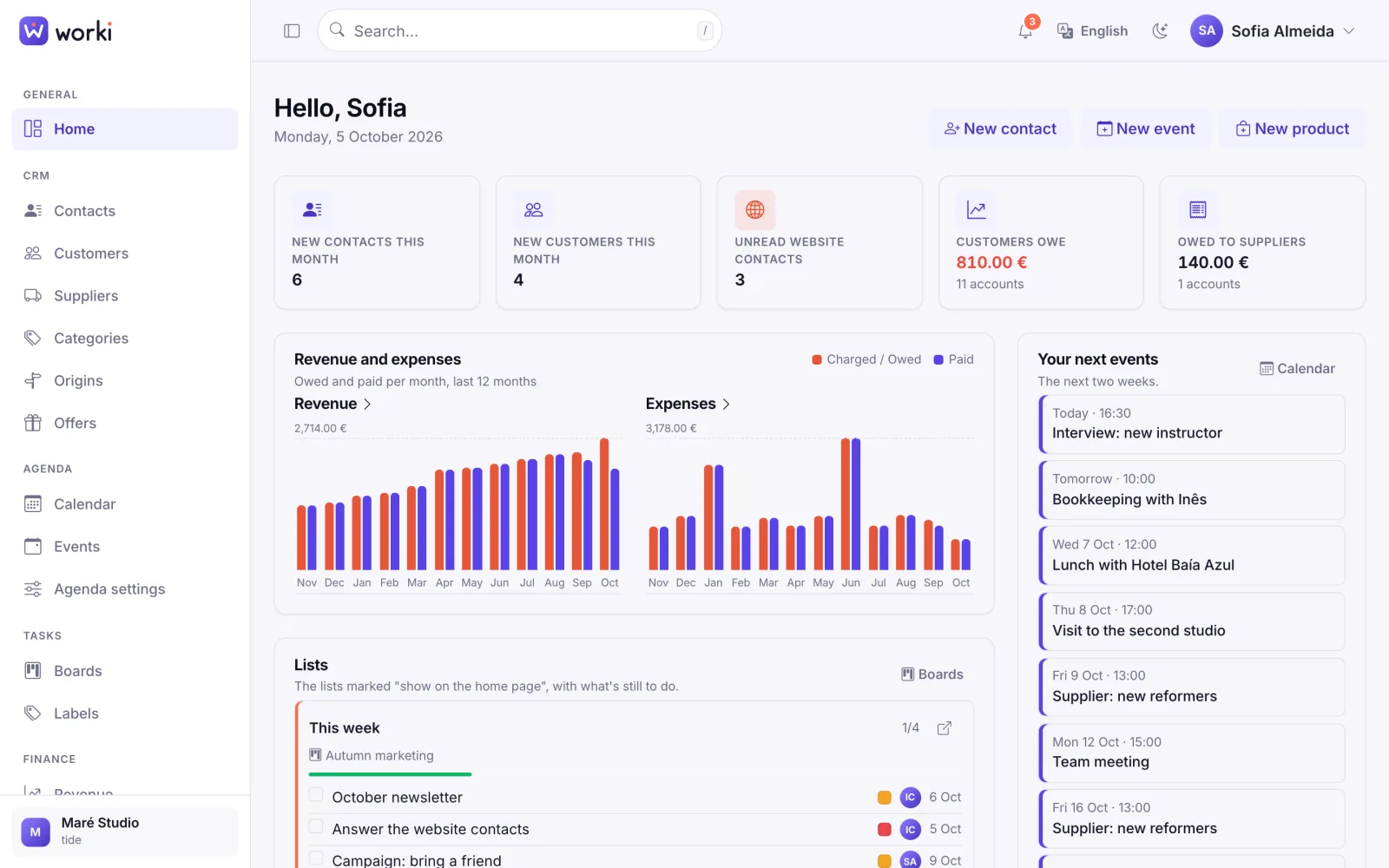Click the SA avatar on Campaign: bring a friend
The image size is (1389, 868).
point(910,860)
